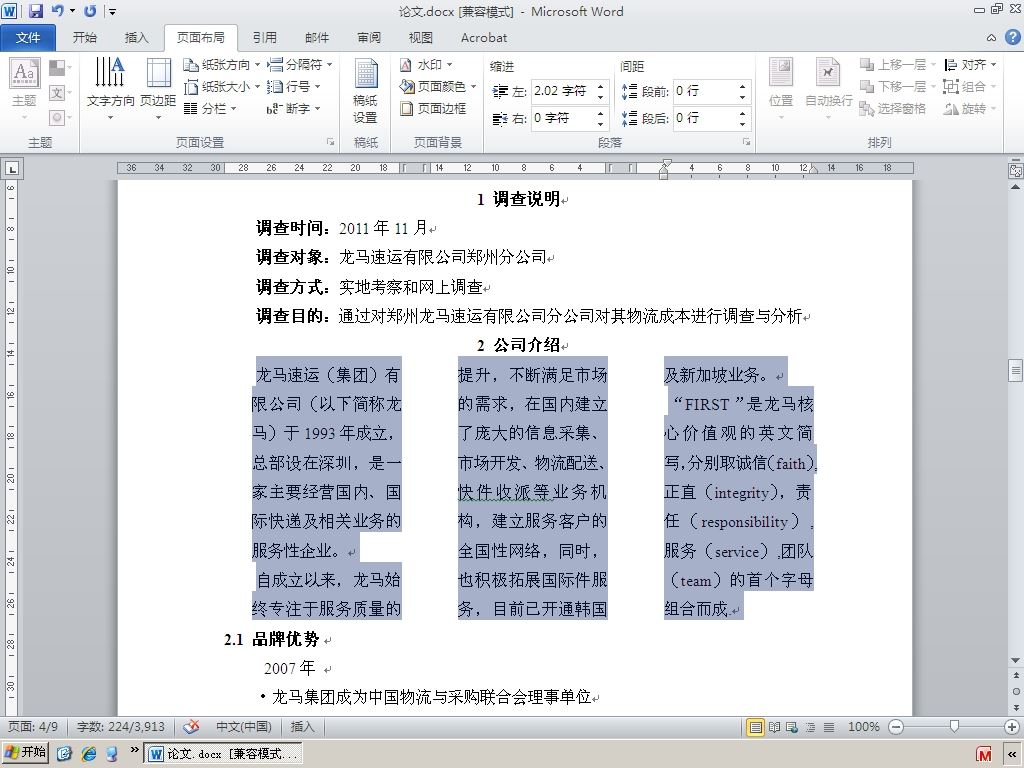Click the 论文.docx taskbar button
This screenshot has width=1024, height=768.
pos(224,754)
